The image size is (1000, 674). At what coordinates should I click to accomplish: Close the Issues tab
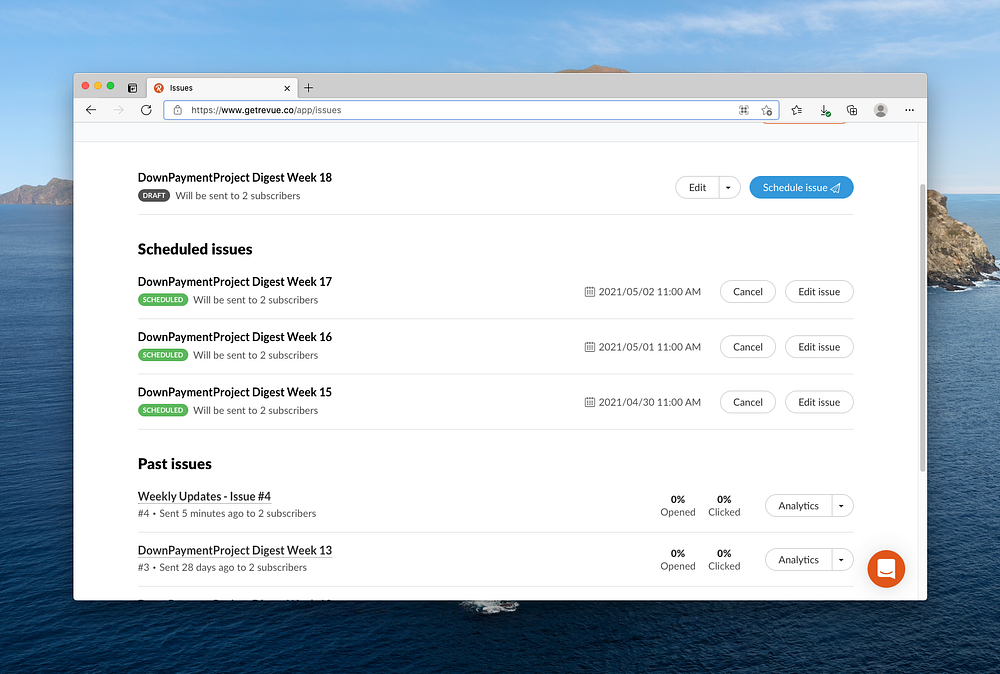(287, 88)
